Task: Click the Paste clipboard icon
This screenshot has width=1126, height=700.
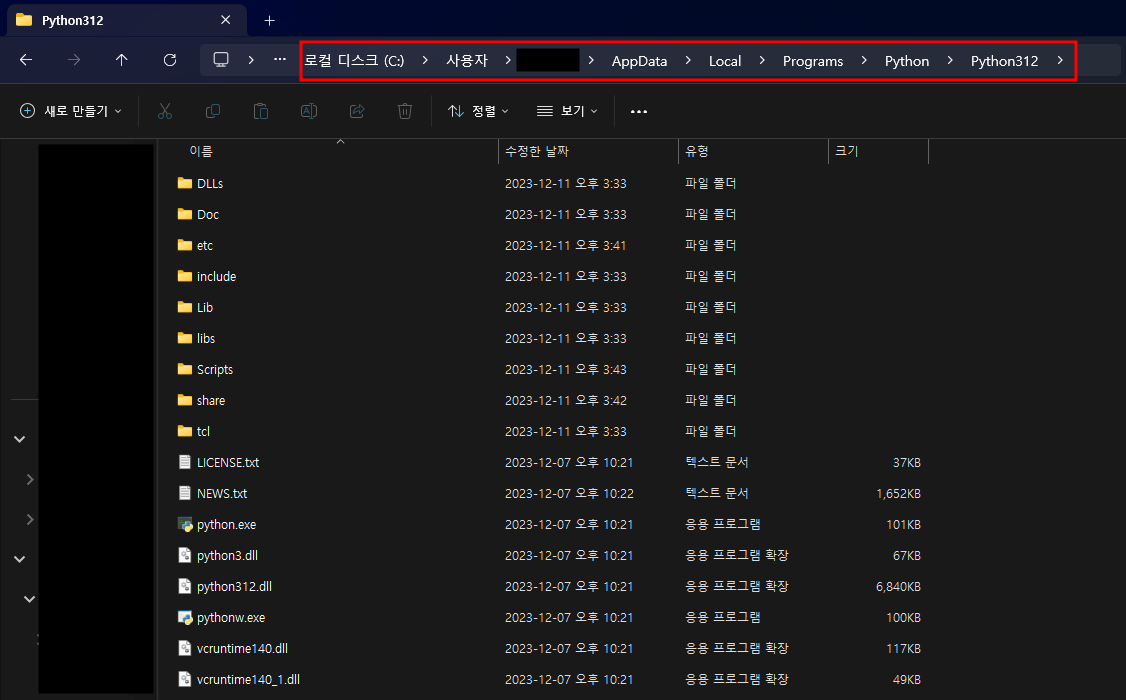Action: 261,111
